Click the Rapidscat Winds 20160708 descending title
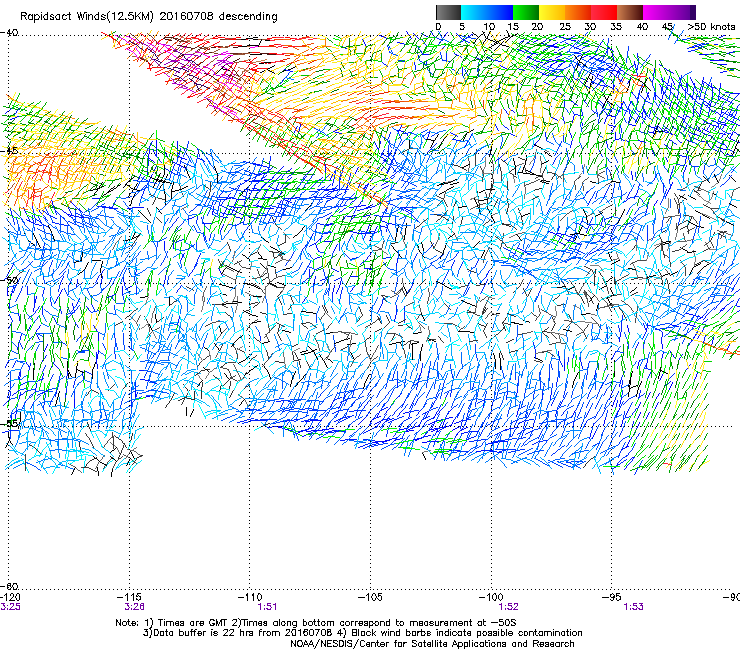 (149, 17)
